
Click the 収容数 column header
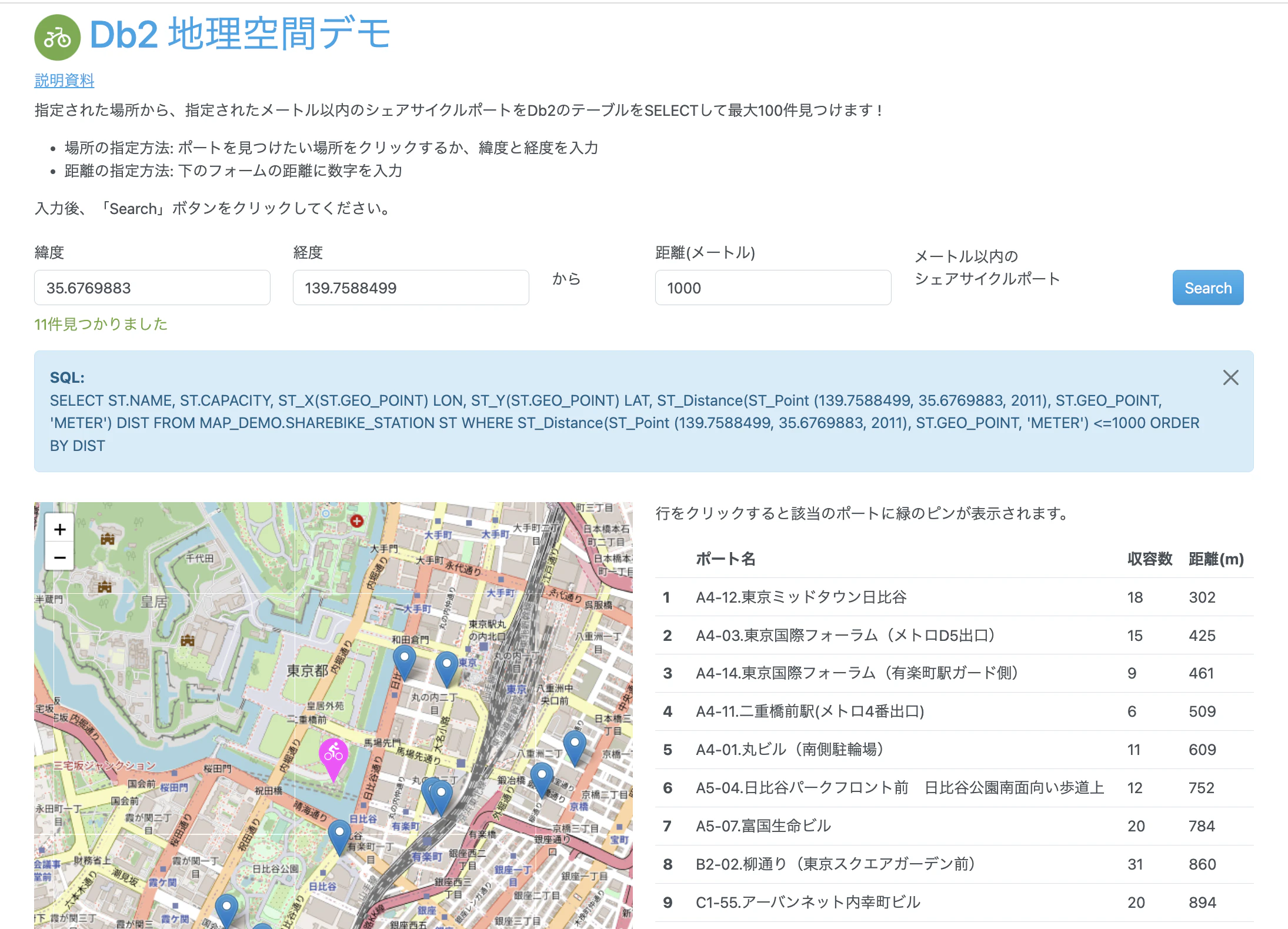tap(1150, 559)
